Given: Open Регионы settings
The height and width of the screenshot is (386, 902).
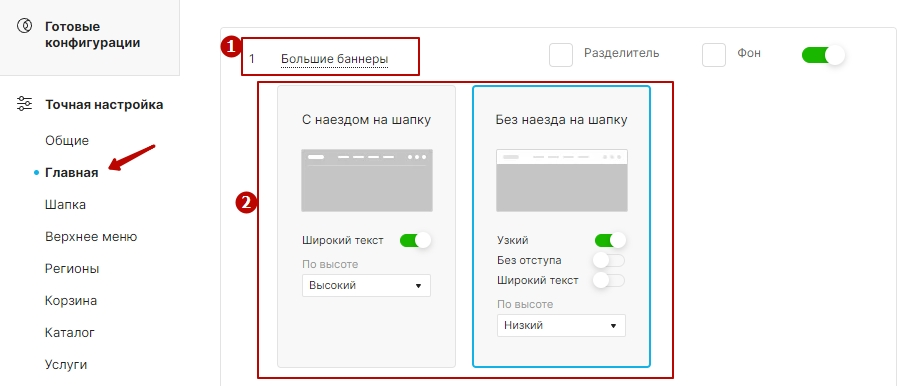Looking at the screenshot, I should click(x=72, y=269).
